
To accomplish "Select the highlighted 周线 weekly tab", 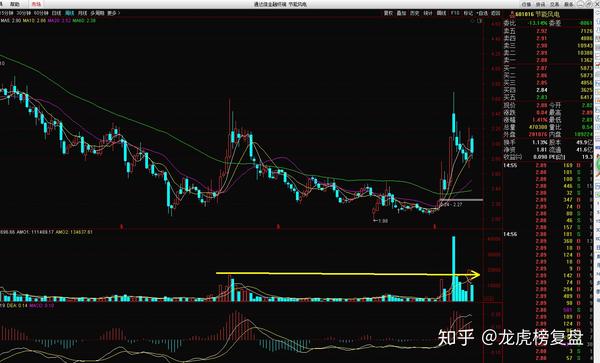I will point(69,13).
